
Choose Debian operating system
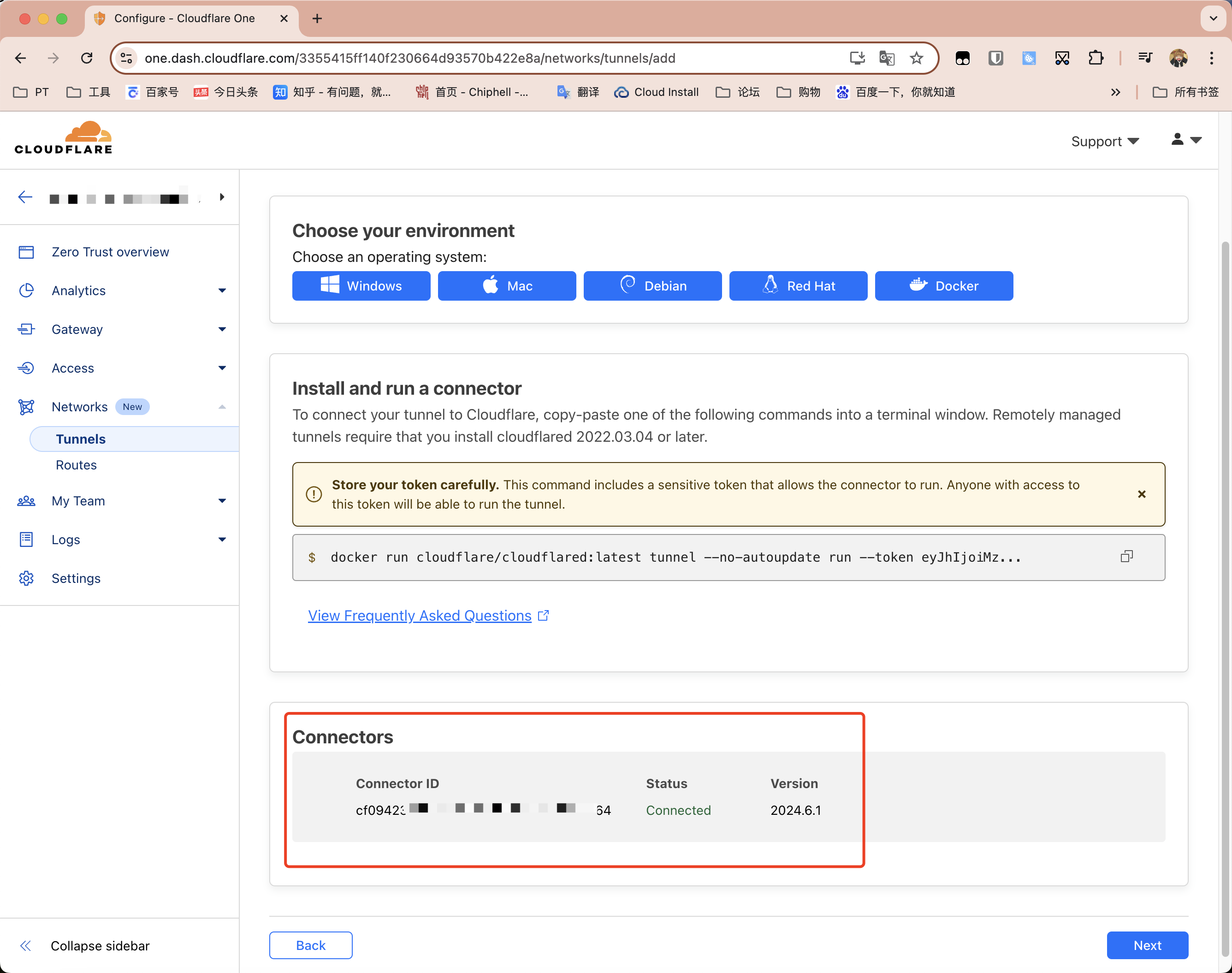(x=653, y=286)
